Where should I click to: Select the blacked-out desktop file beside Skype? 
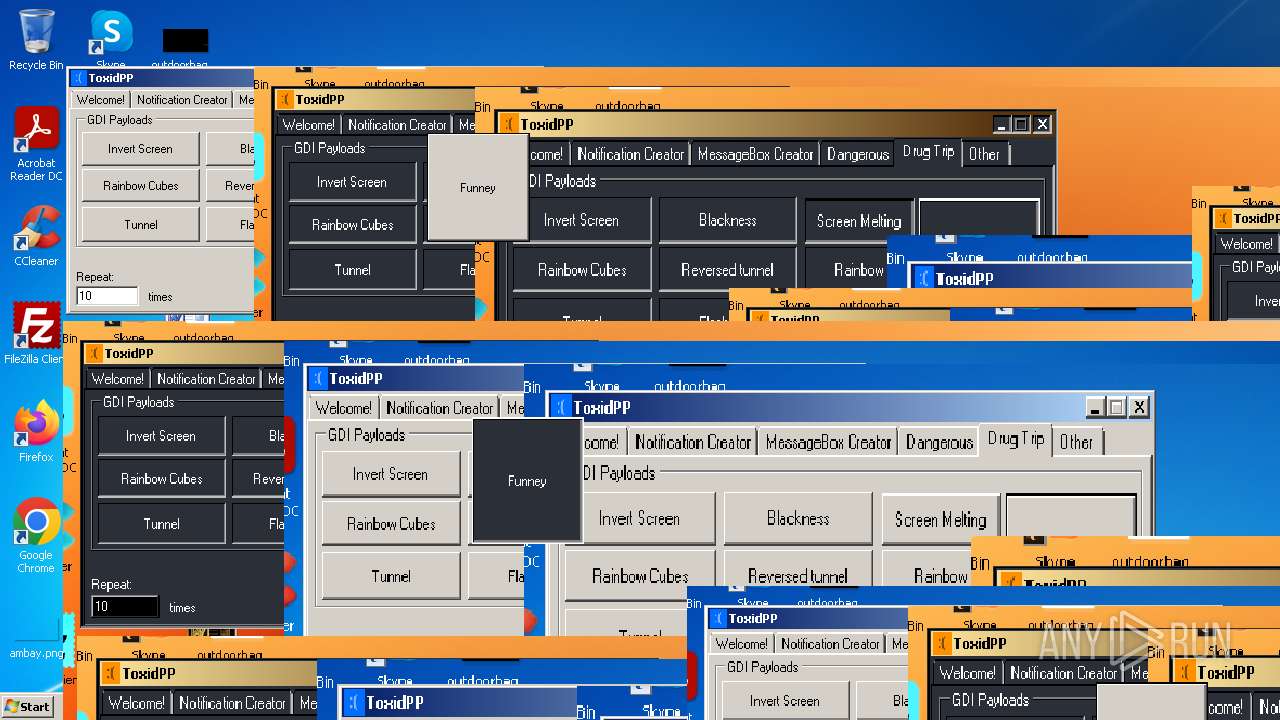pyautogui.click(x=186, y=40)
